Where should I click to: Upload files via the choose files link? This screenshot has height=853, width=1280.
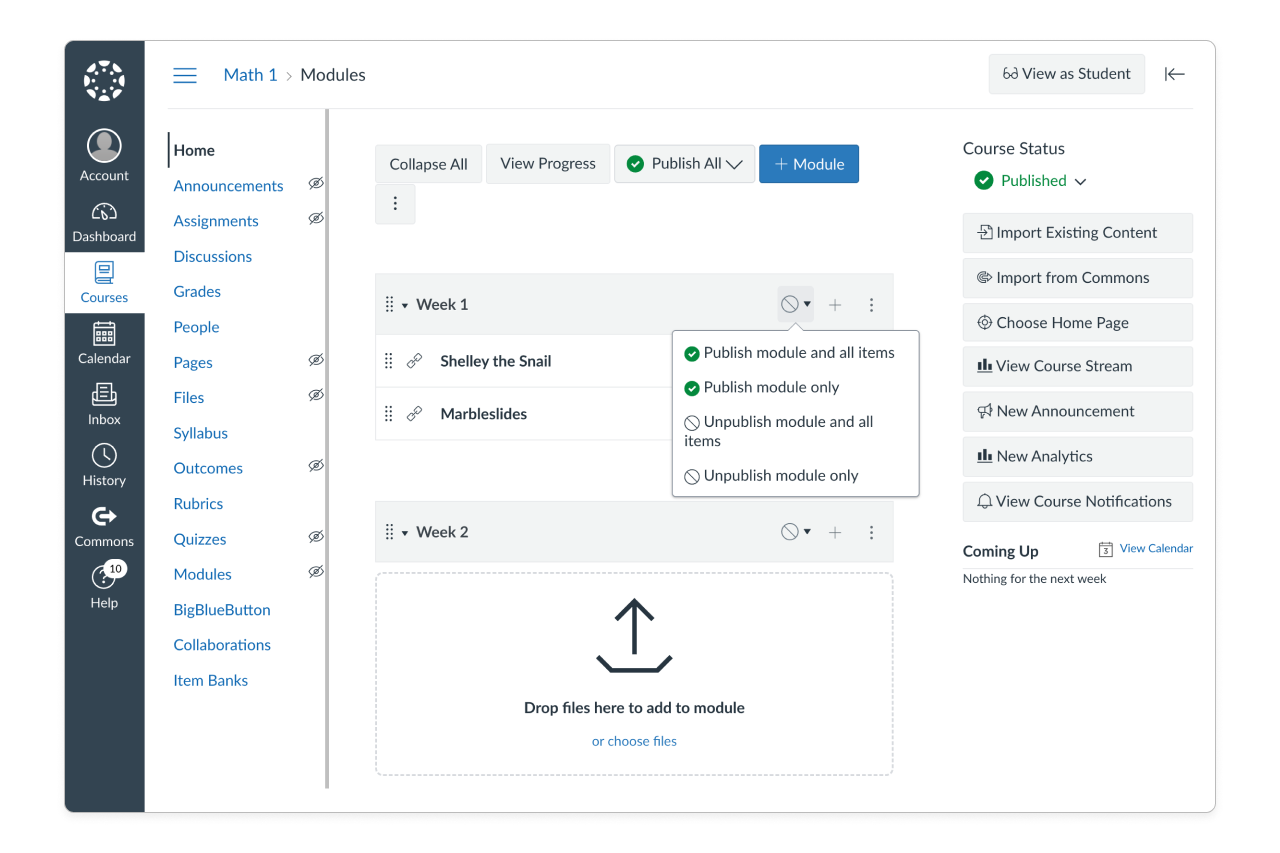click(634, 741)
